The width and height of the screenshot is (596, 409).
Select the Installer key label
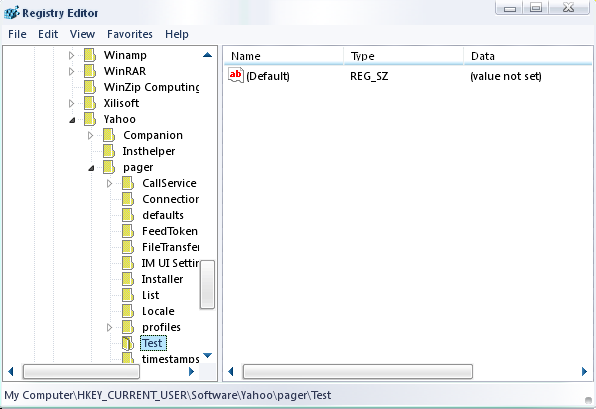pyautogui.click(x=162, y=279)
